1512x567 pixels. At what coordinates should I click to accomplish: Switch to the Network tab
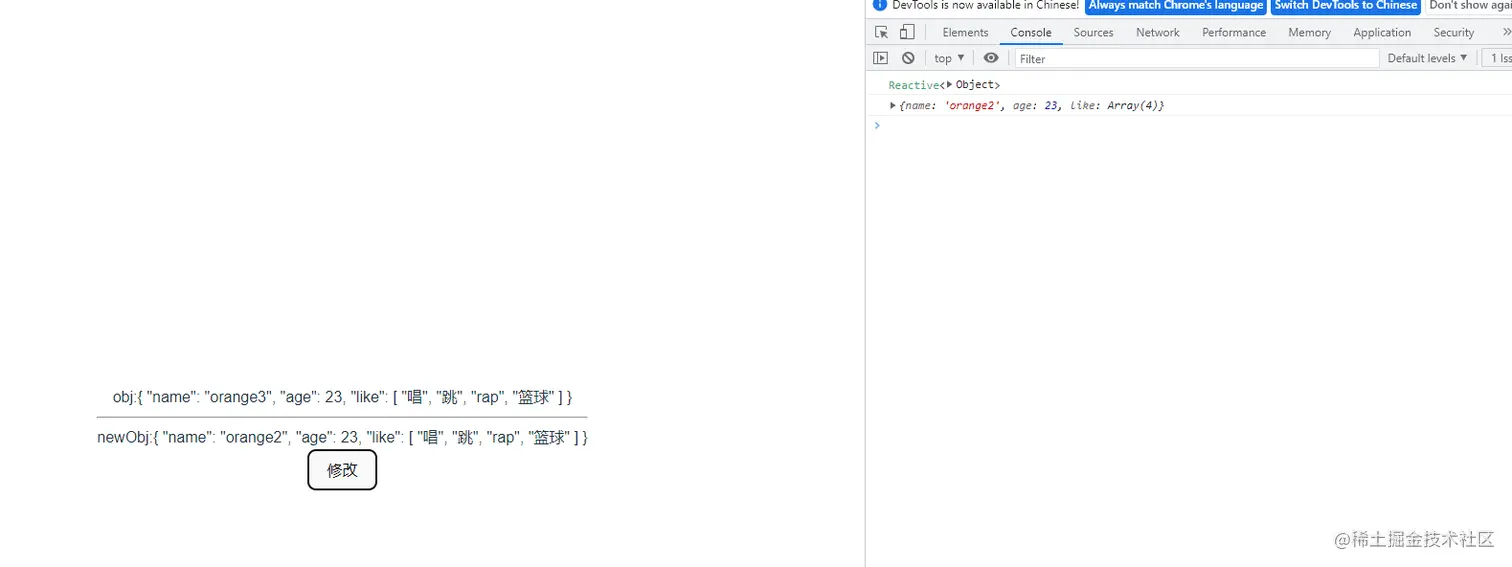click(x=1158, y=32)
